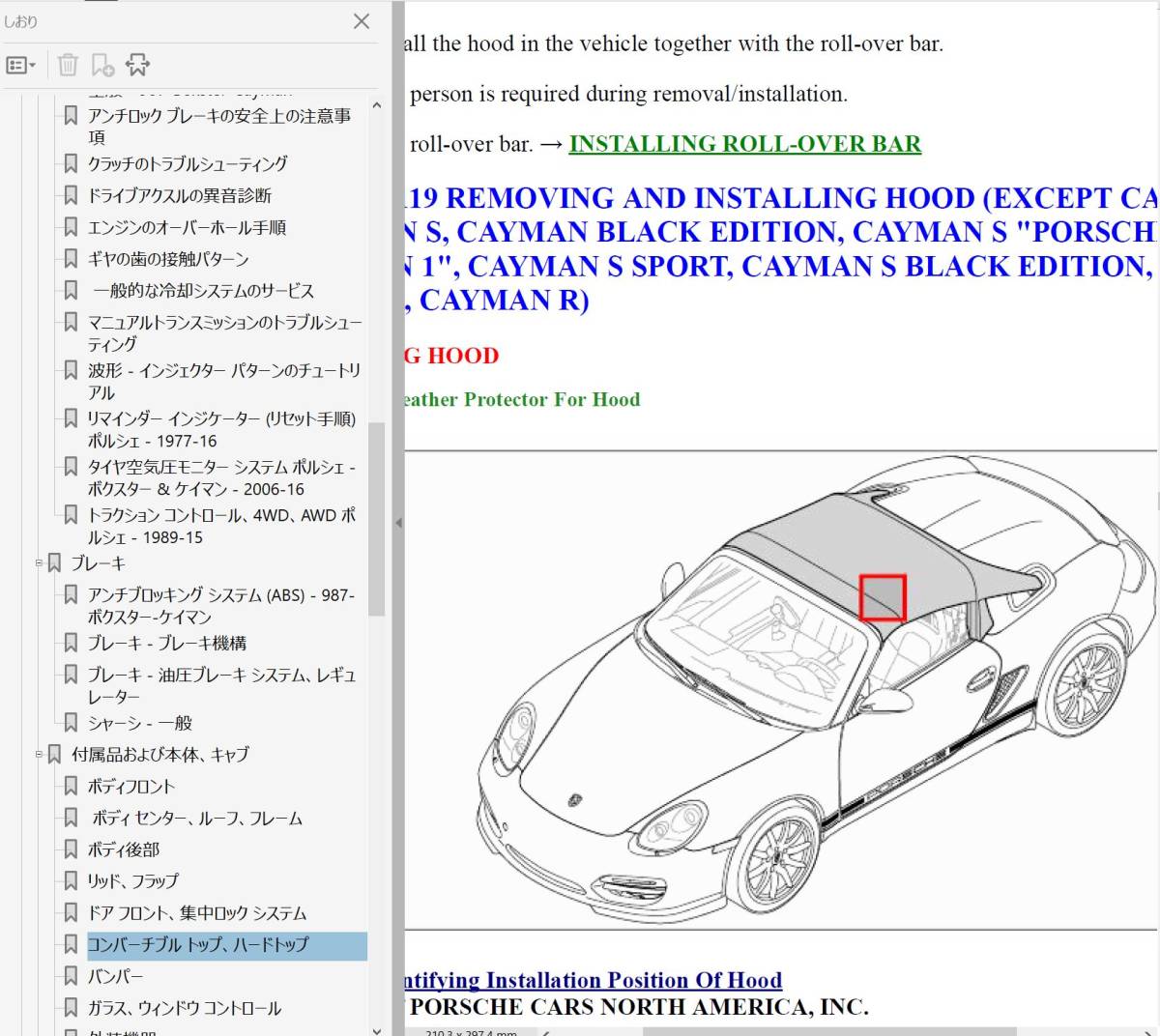Open bookmark シャーシ - 一般

pyautogui.click(x=140, y=723)
